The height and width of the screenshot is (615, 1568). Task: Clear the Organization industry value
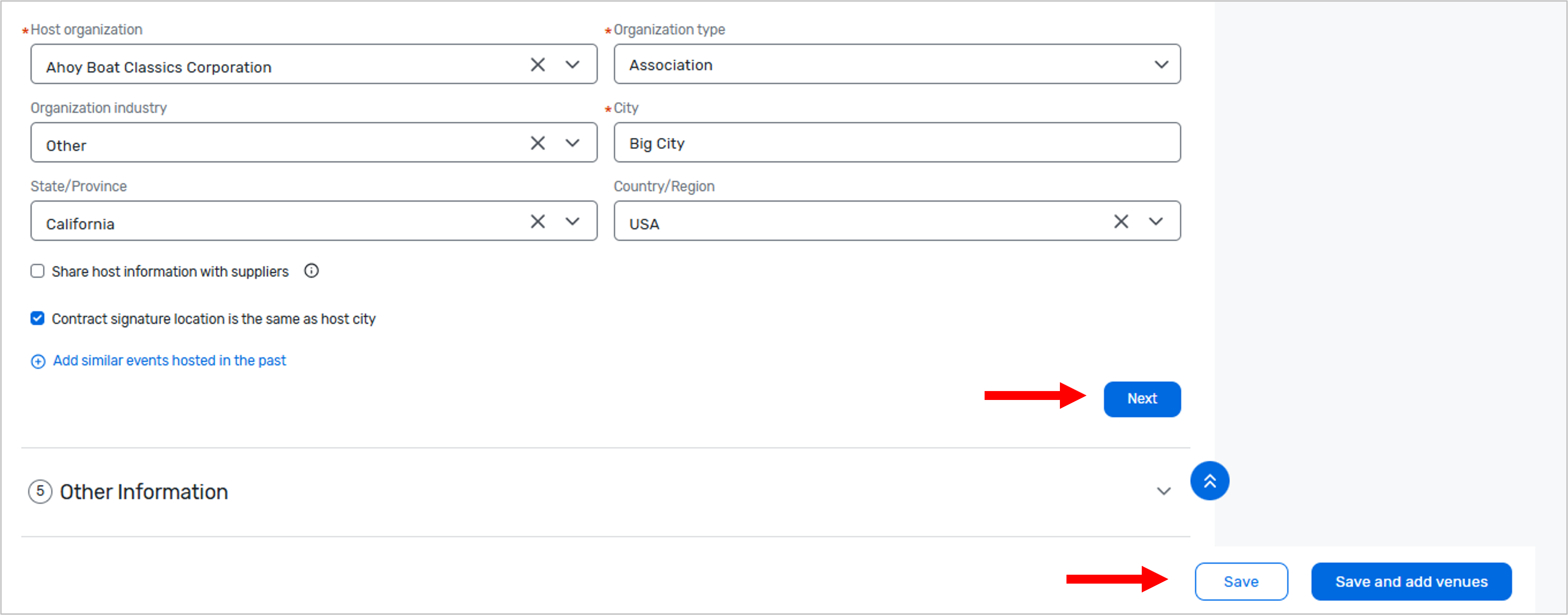pos(537,143)
